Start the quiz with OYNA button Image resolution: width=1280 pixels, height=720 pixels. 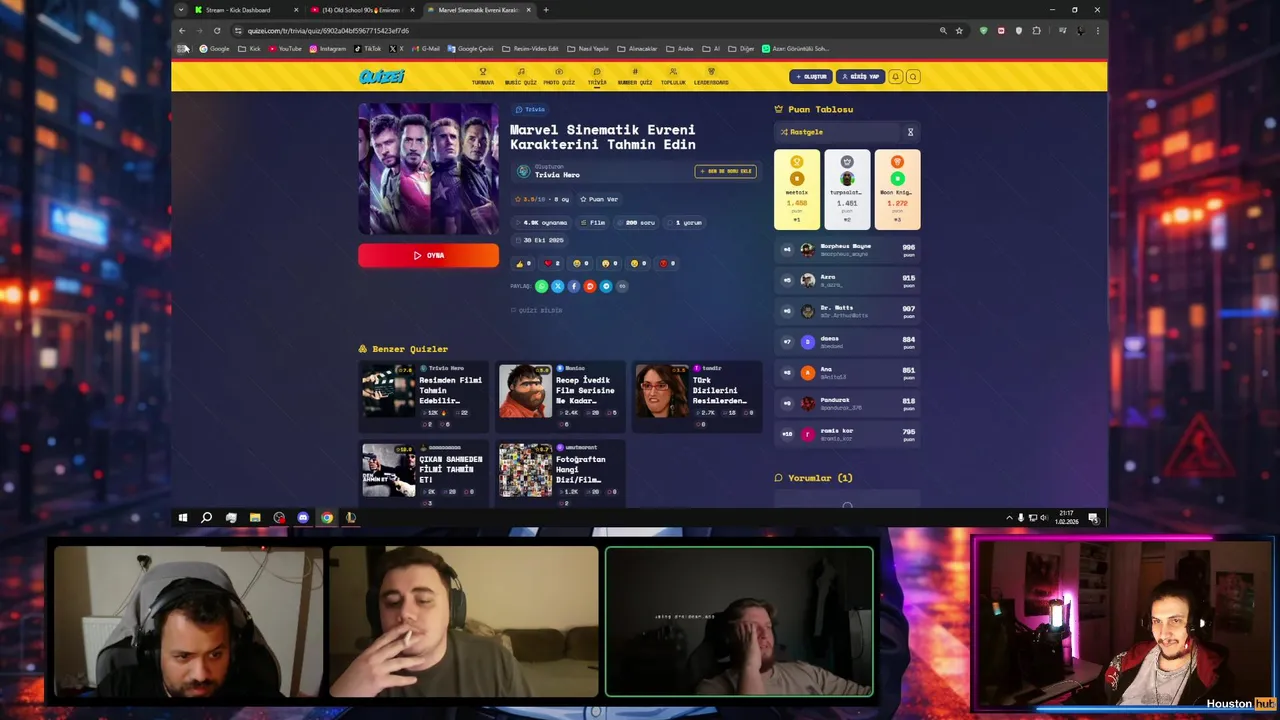[428, 255]
